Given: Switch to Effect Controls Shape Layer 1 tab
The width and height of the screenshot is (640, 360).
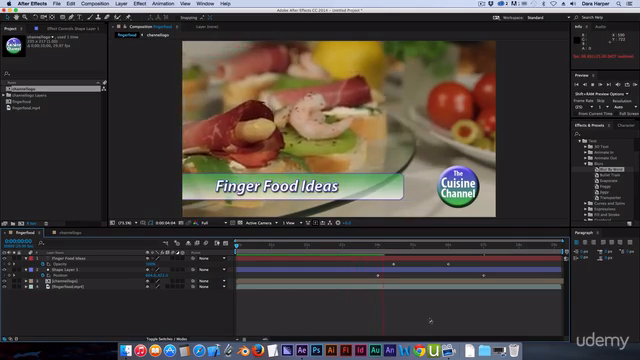Looking at the screenshot, I should [73, 29].
